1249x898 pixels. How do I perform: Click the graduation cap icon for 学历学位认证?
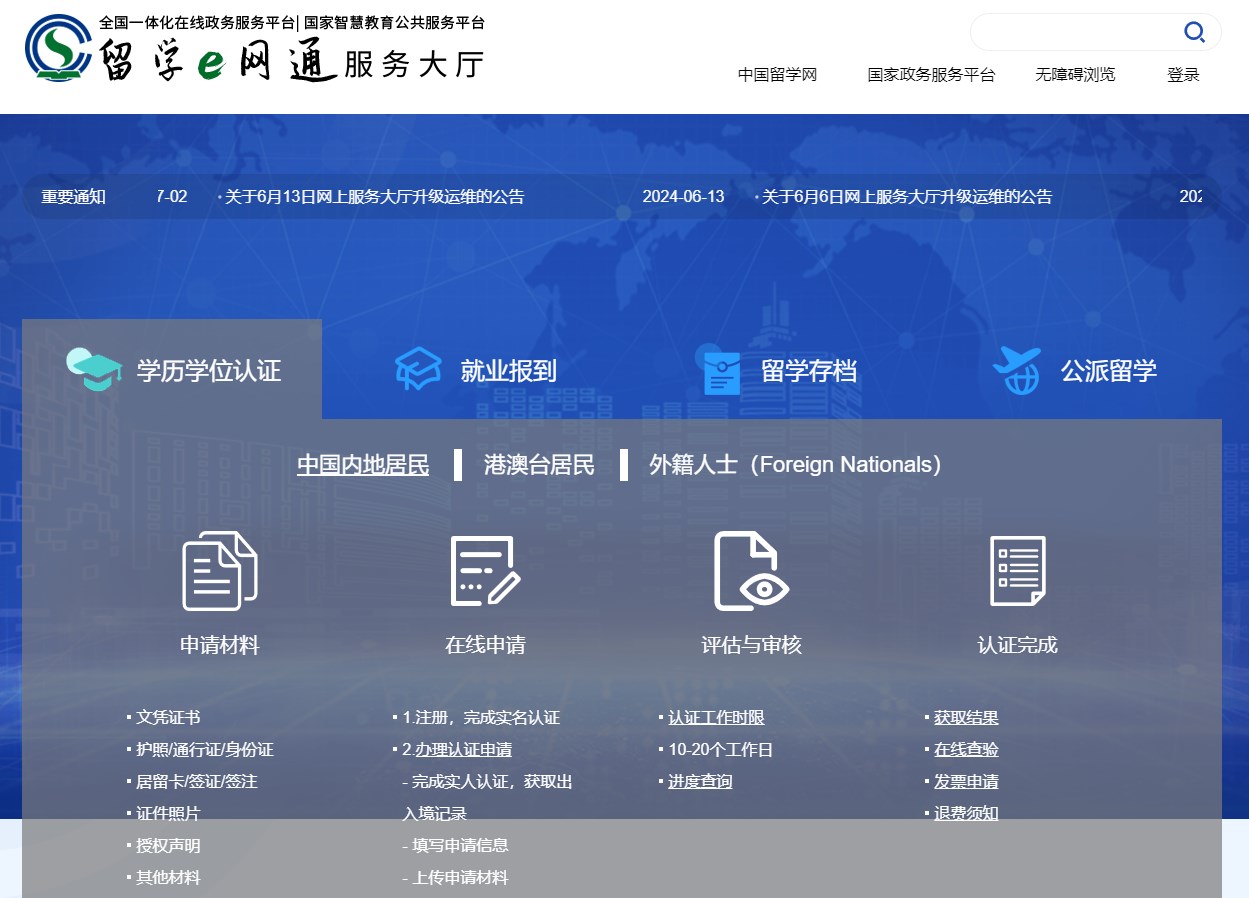click(94, 370)
